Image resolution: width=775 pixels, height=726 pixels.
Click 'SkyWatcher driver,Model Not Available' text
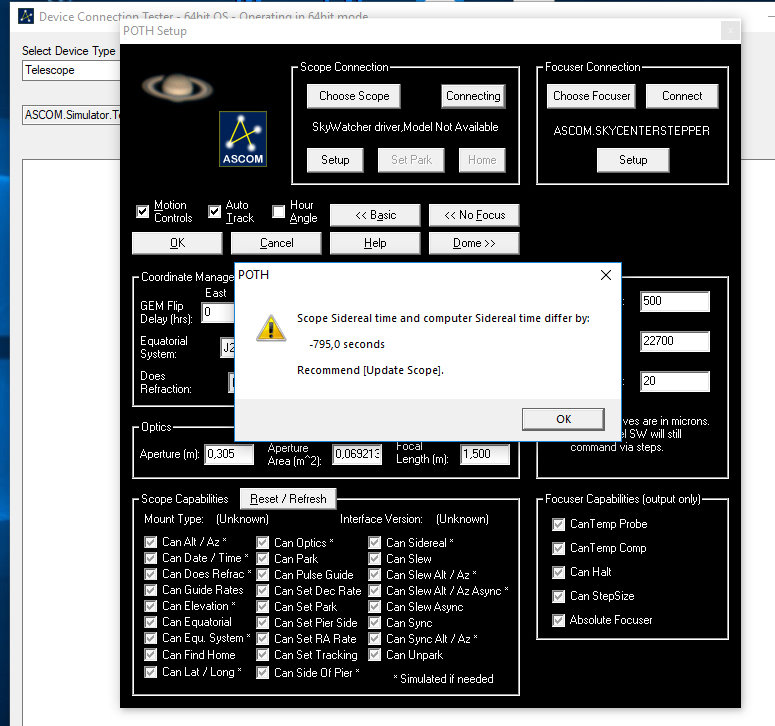pyautogui.click(x=405, y=127)
